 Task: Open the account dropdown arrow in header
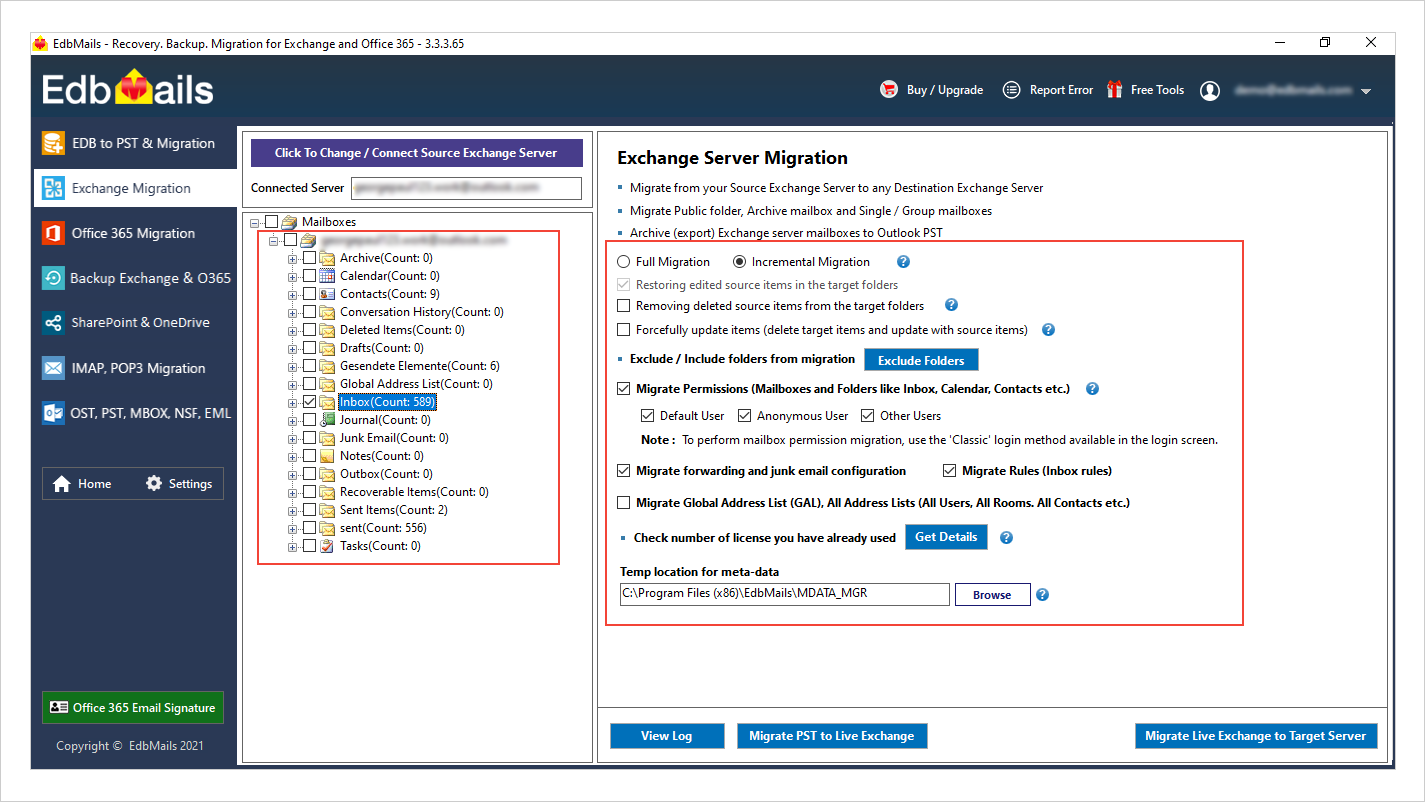point(1365,91)
